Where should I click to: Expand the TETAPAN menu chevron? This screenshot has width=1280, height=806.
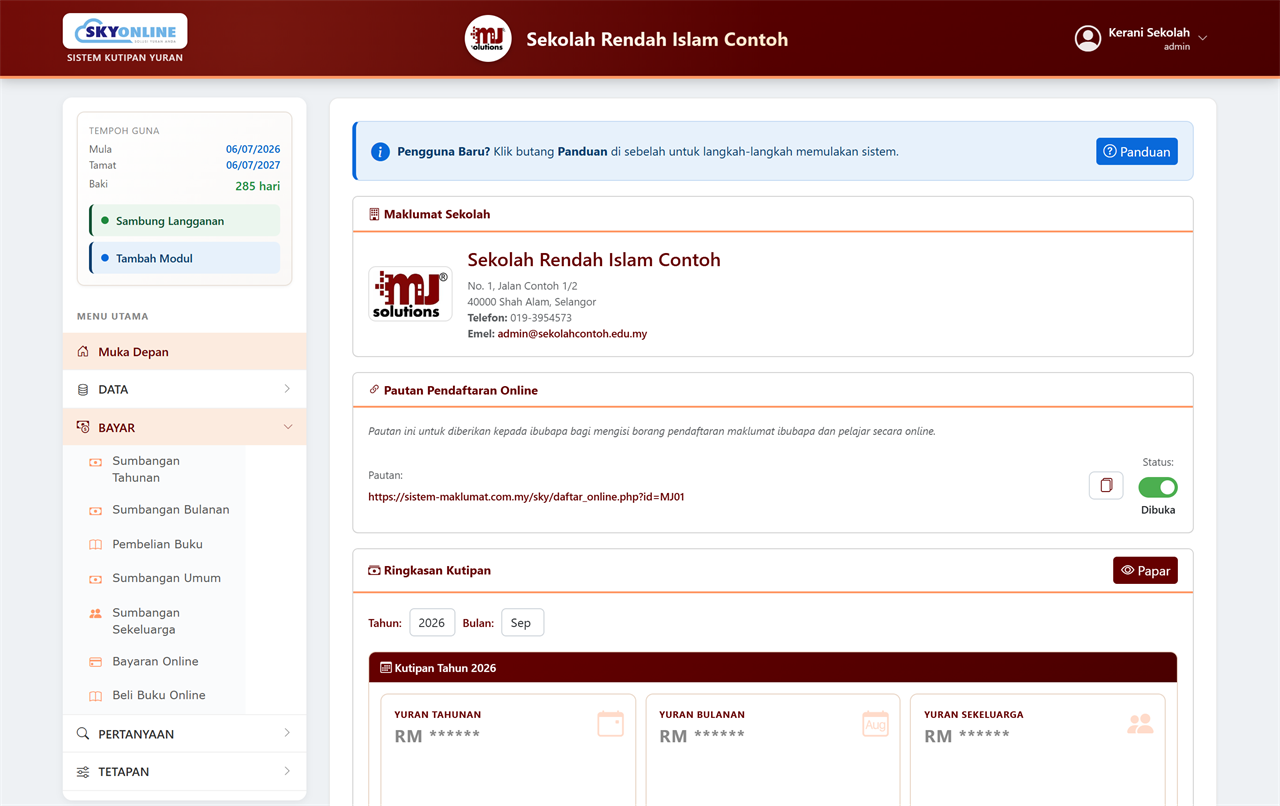click(287, 771)
